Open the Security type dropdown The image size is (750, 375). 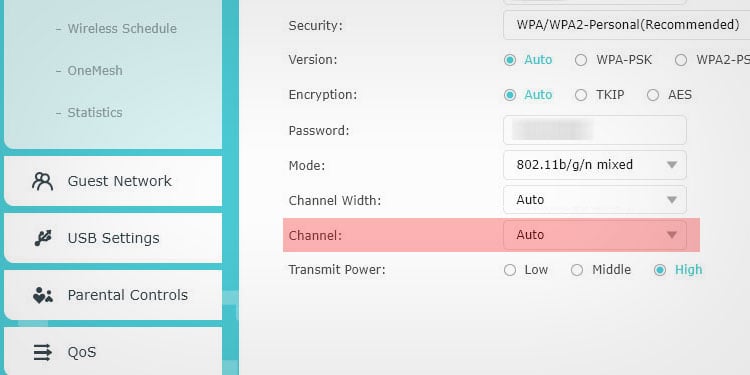pyautogui.click(x=626, y=25)
